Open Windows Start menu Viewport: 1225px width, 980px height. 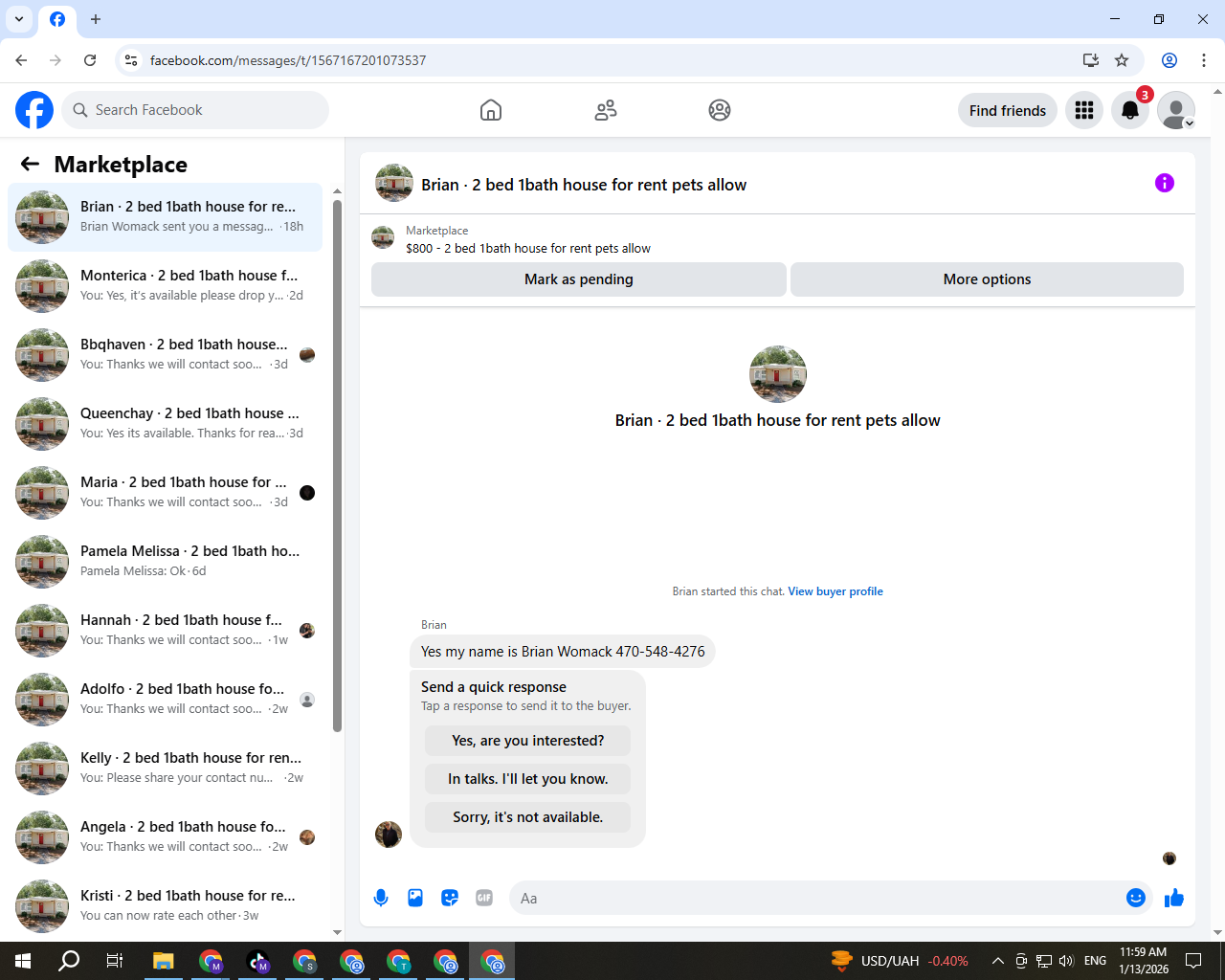click(23, 961)
